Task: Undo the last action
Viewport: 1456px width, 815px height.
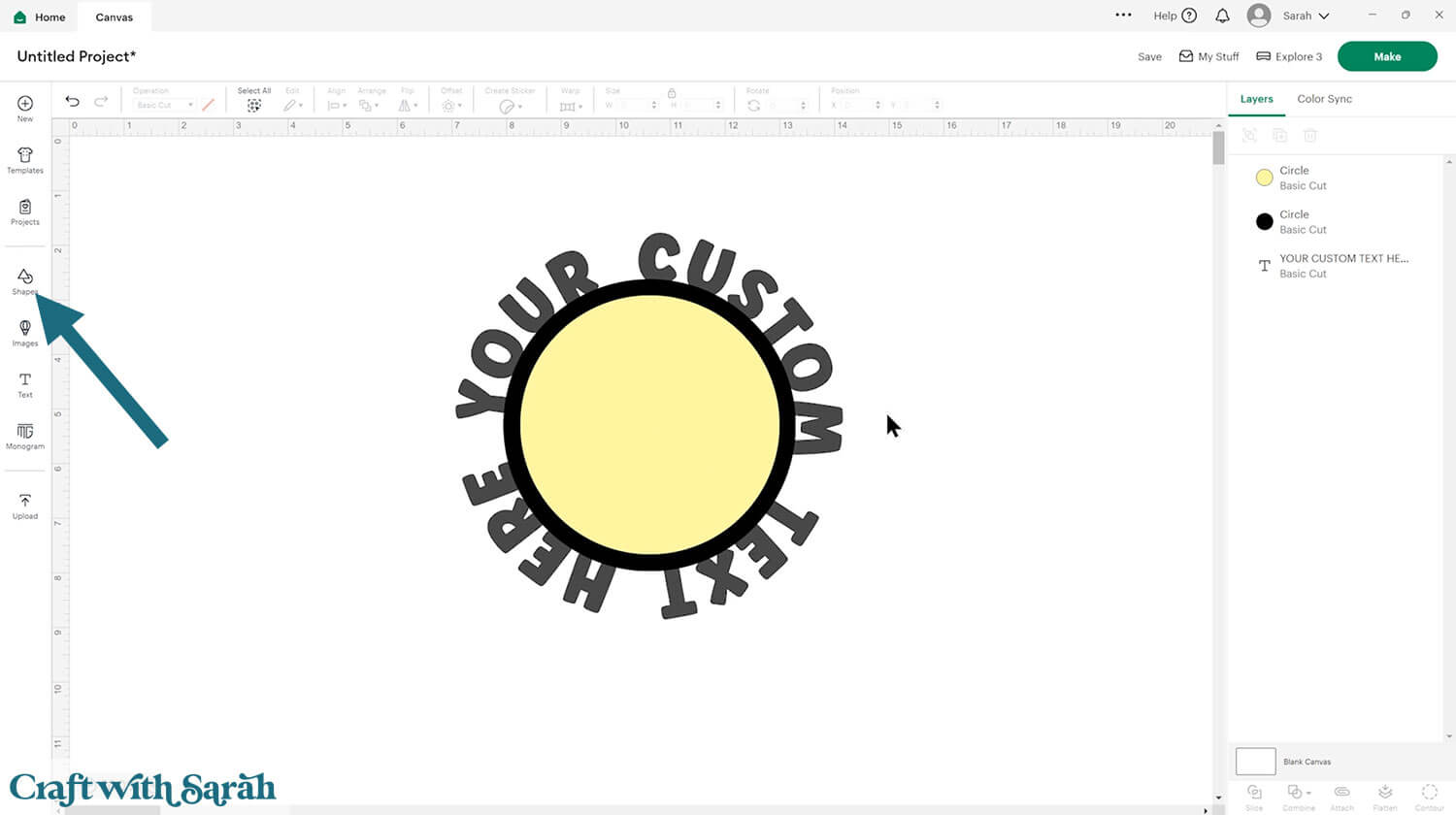Action: click(x=72, y=101)
